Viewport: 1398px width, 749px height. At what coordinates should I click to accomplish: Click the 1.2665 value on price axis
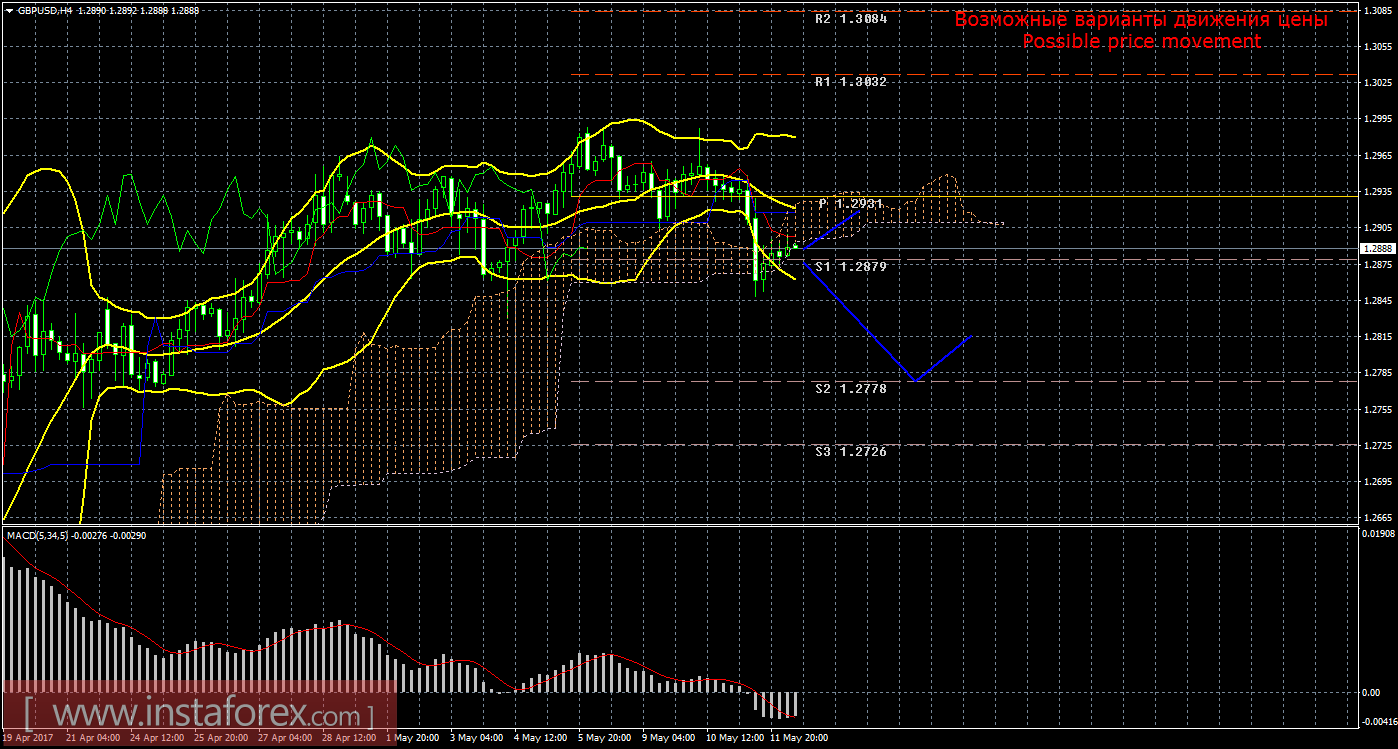1377,517
